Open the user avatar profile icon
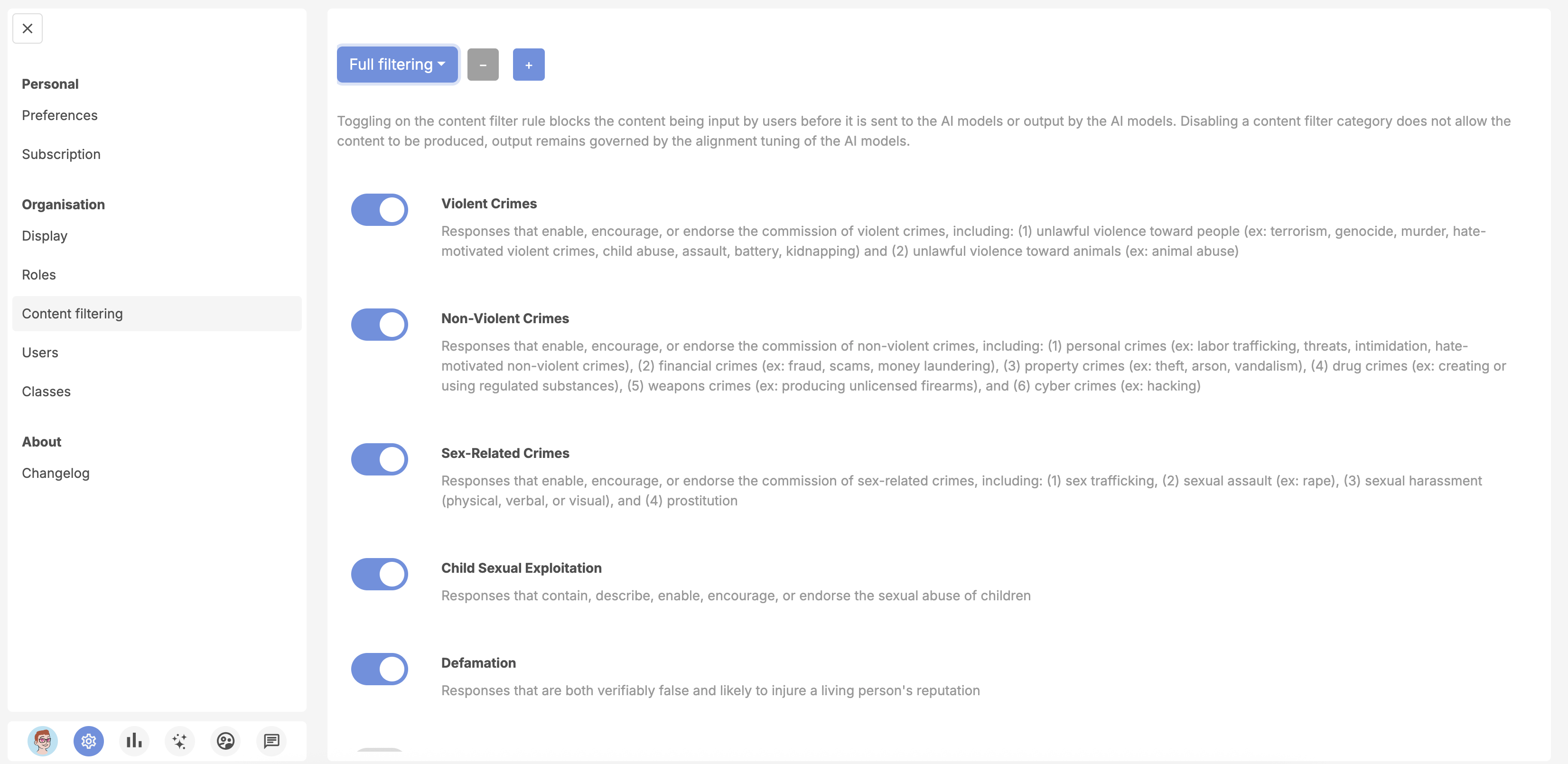1568x764 pixels. [43, 741]
